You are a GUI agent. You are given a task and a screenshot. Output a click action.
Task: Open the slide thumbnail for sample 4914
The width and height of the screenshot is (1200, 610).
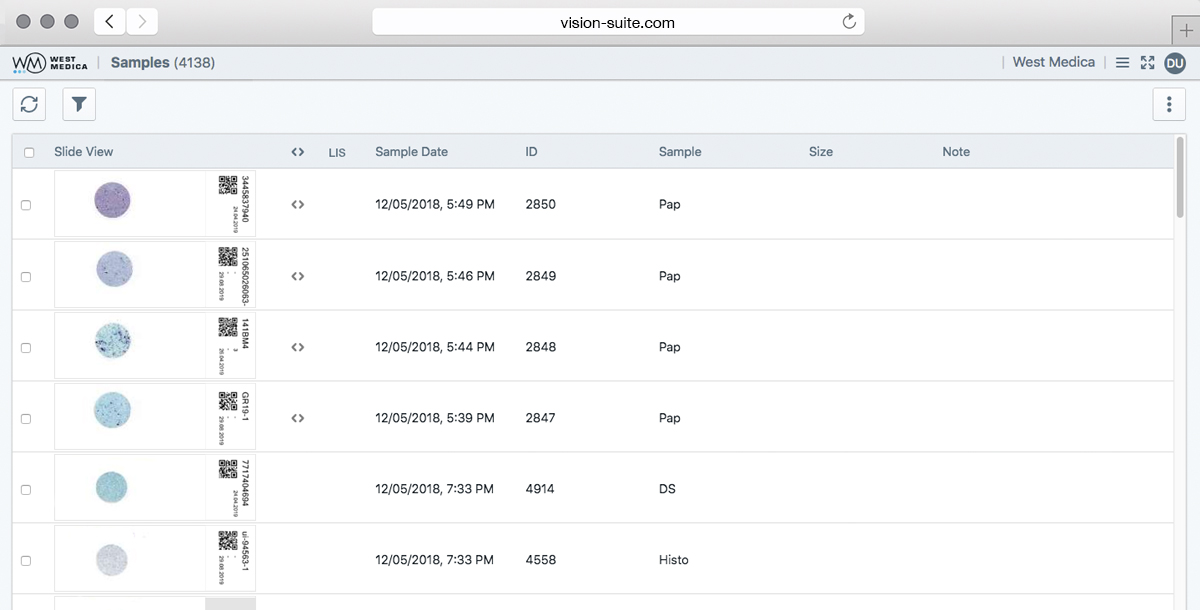[155, 489]
